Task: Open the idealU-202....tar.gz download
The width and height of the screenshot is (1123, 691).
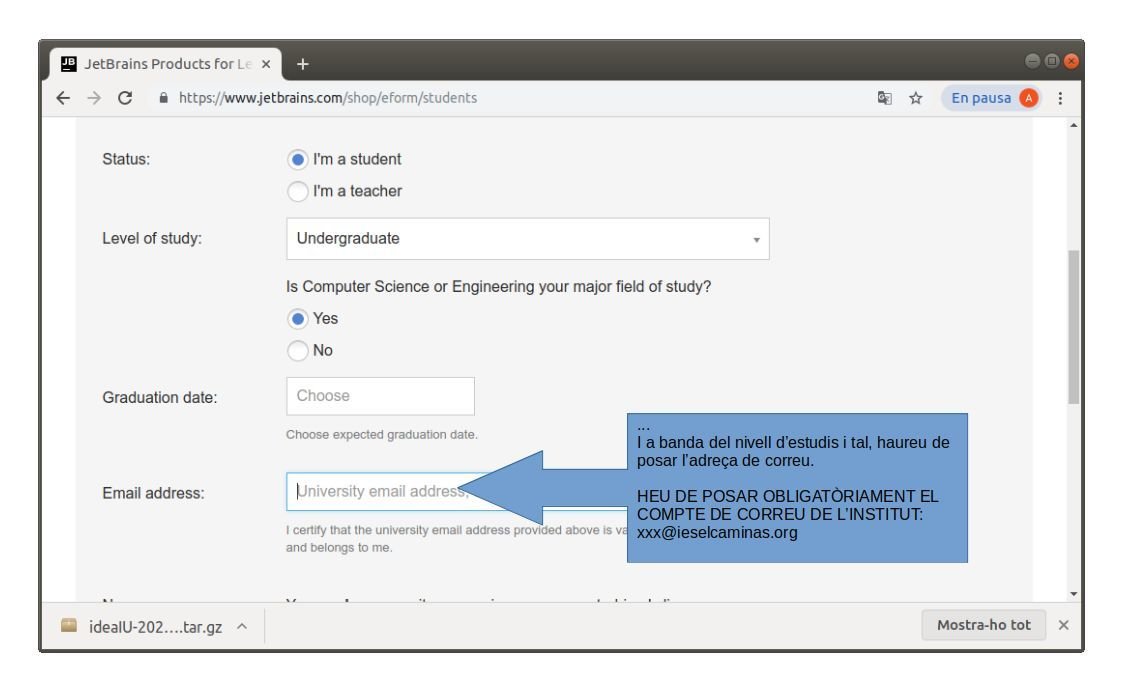Action: click(x=155, y=627)
